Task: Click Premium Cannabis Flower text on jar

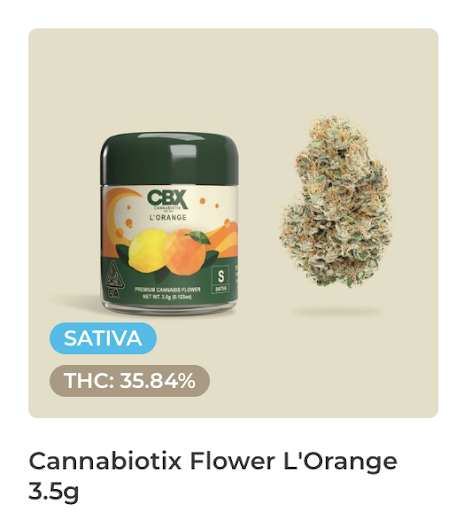Action: [168, 289]
